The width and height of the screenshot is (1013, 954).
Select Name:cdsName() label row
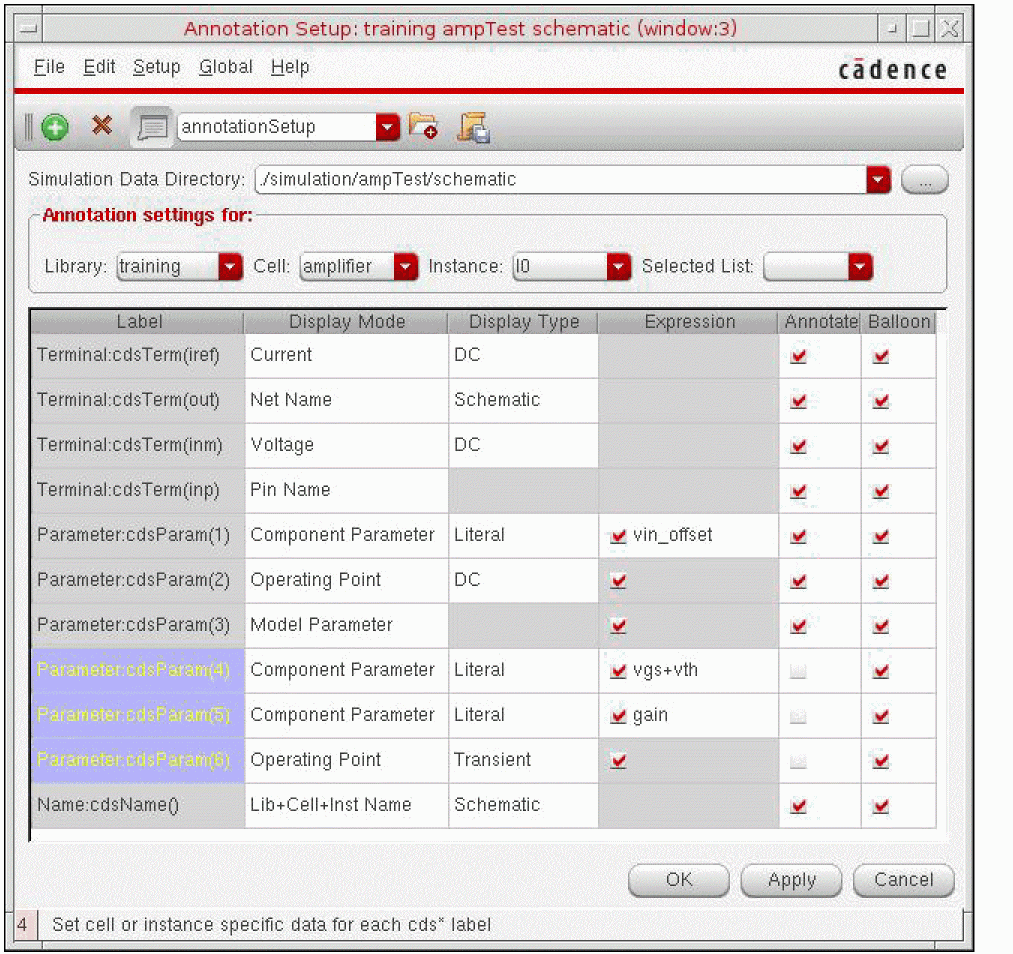(x=138, y=805)
